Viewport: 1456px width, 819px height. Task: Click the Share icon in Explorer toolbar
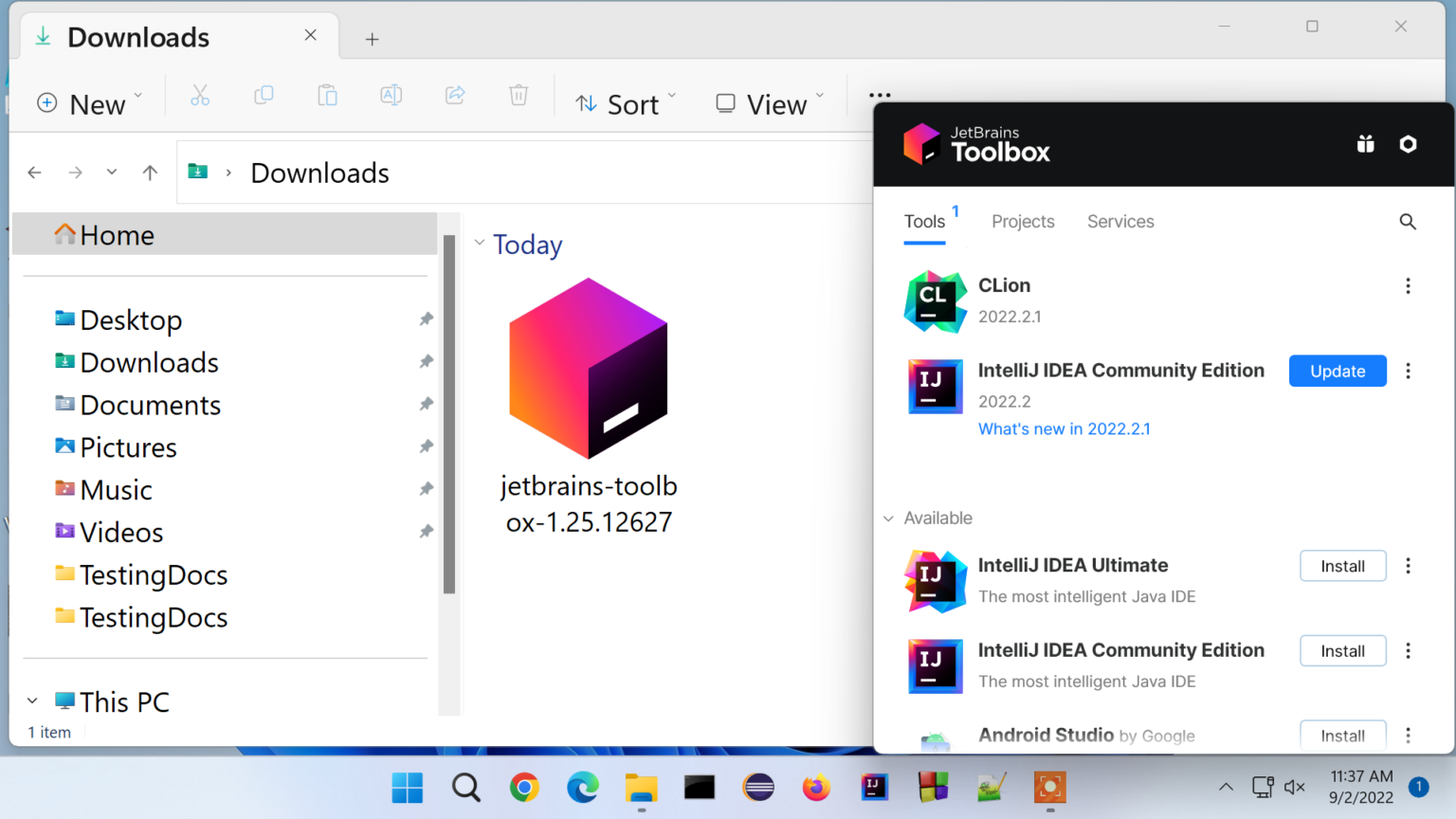click(x=455, y=95)
